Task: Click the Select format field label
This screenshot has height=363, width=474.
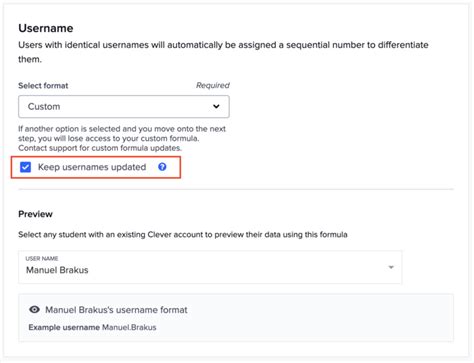Action: click(x=43, y=86)
